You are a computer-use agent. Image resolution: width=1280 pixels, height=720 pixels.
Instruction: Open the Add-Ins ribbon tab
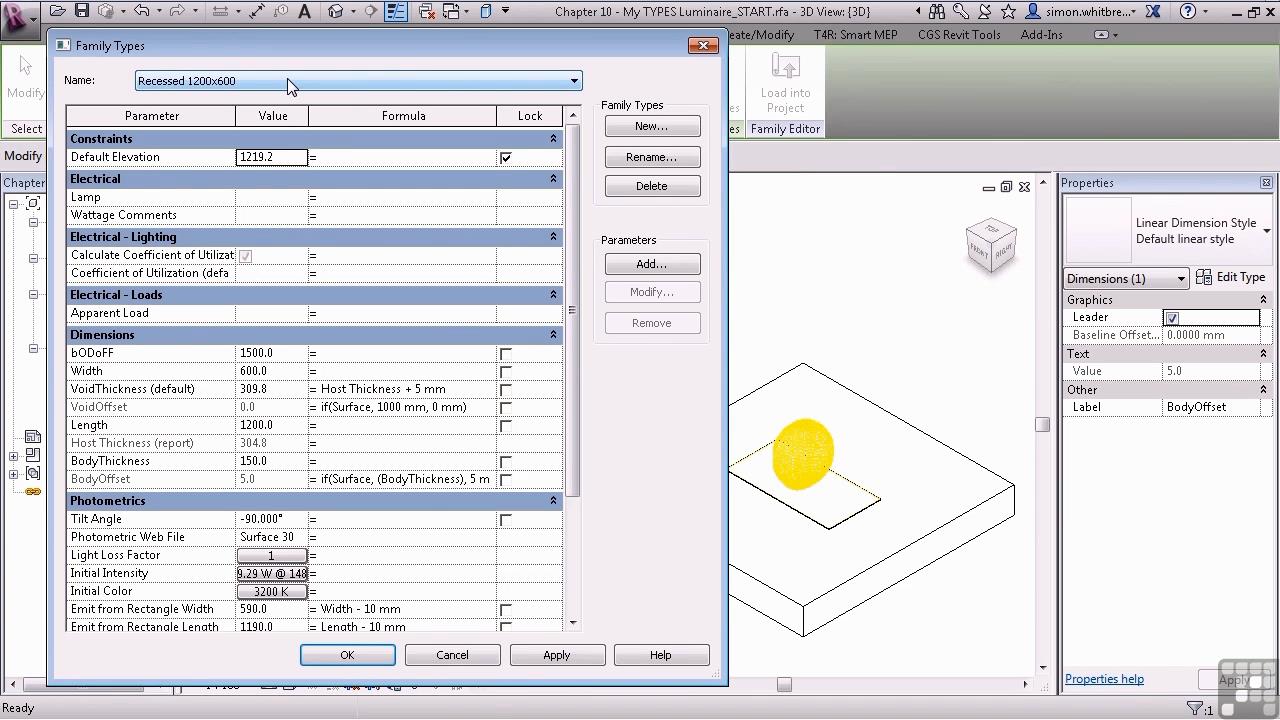(1042, 34)
